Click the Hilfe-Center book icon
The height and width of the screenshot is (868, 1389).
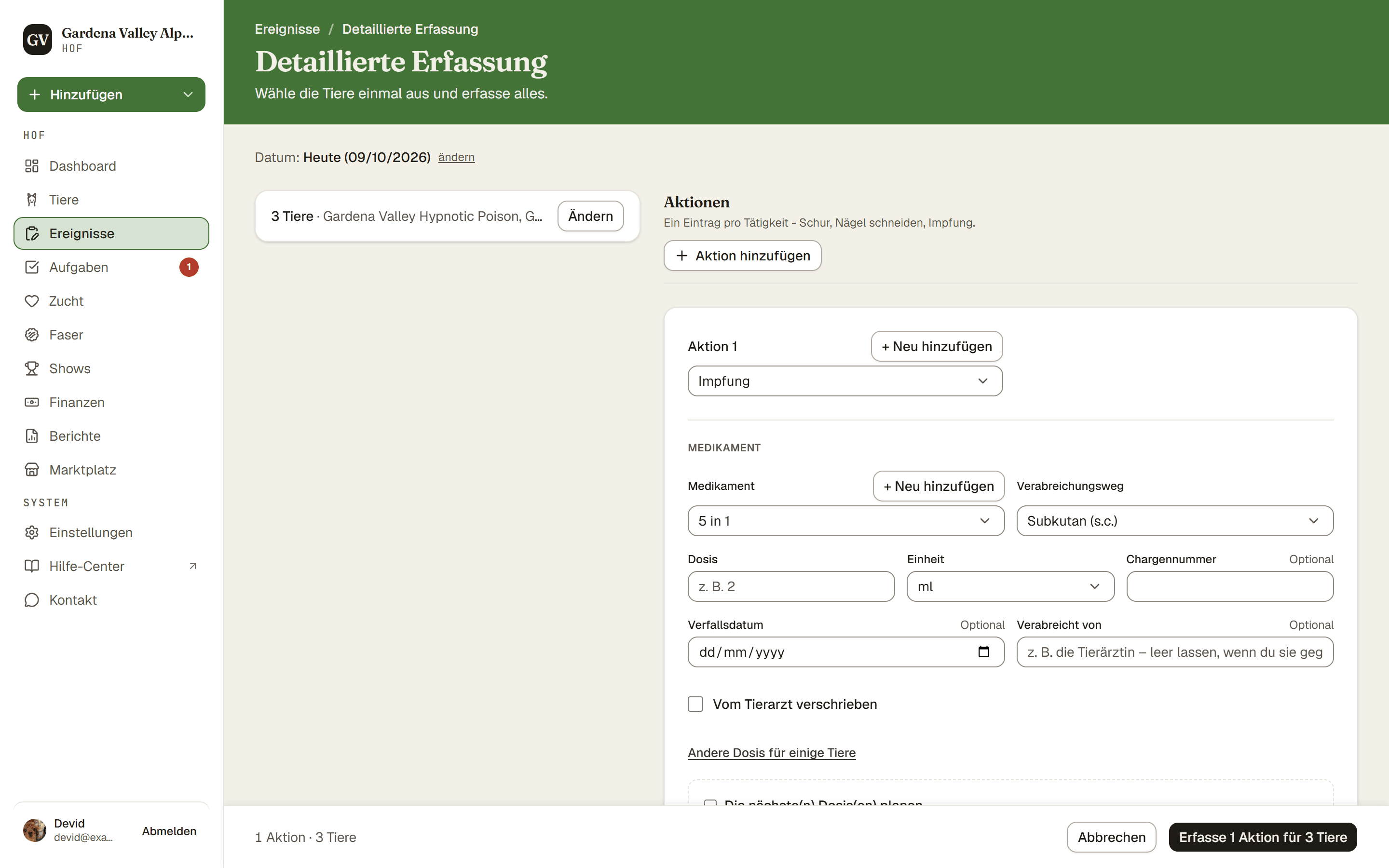click(x=31, y=566)
